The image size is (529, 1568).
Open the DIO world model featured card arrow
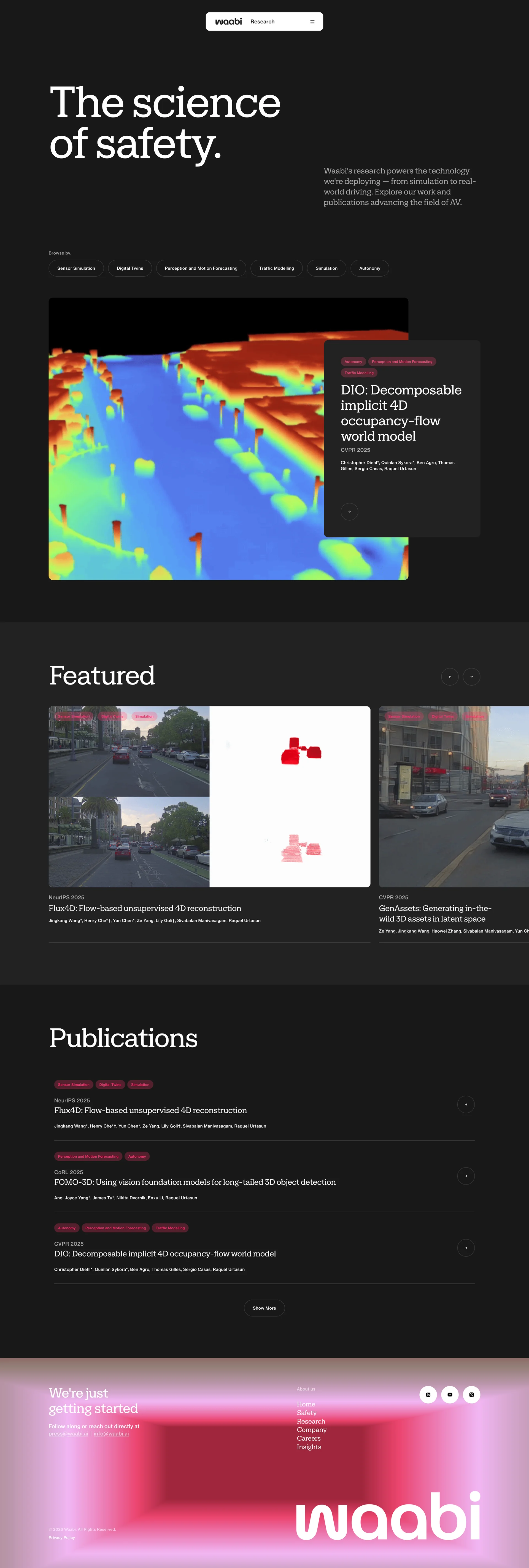point(350,512)
